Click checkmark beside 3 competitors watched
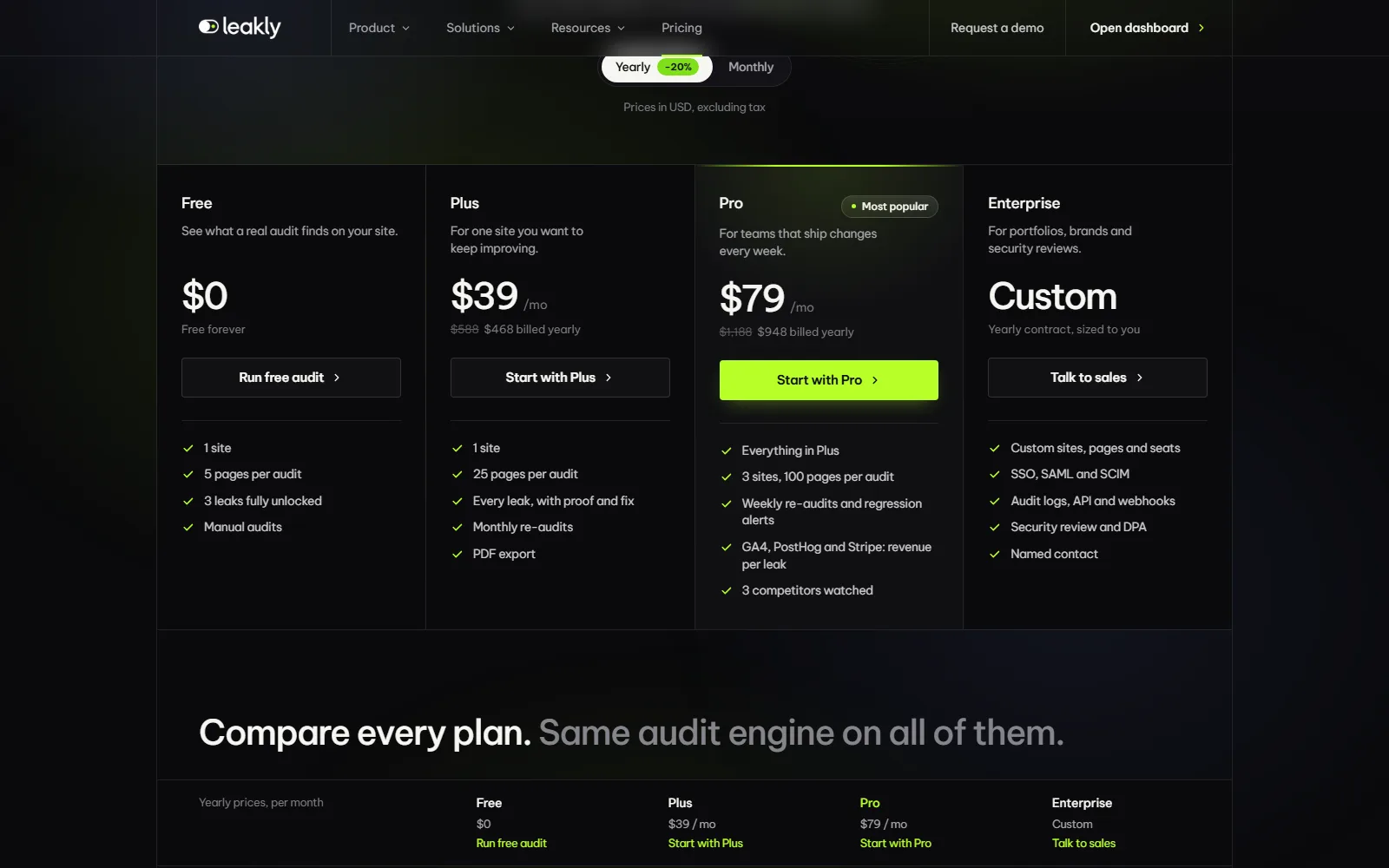This screenshot has height=868, width=1389. 727,591
